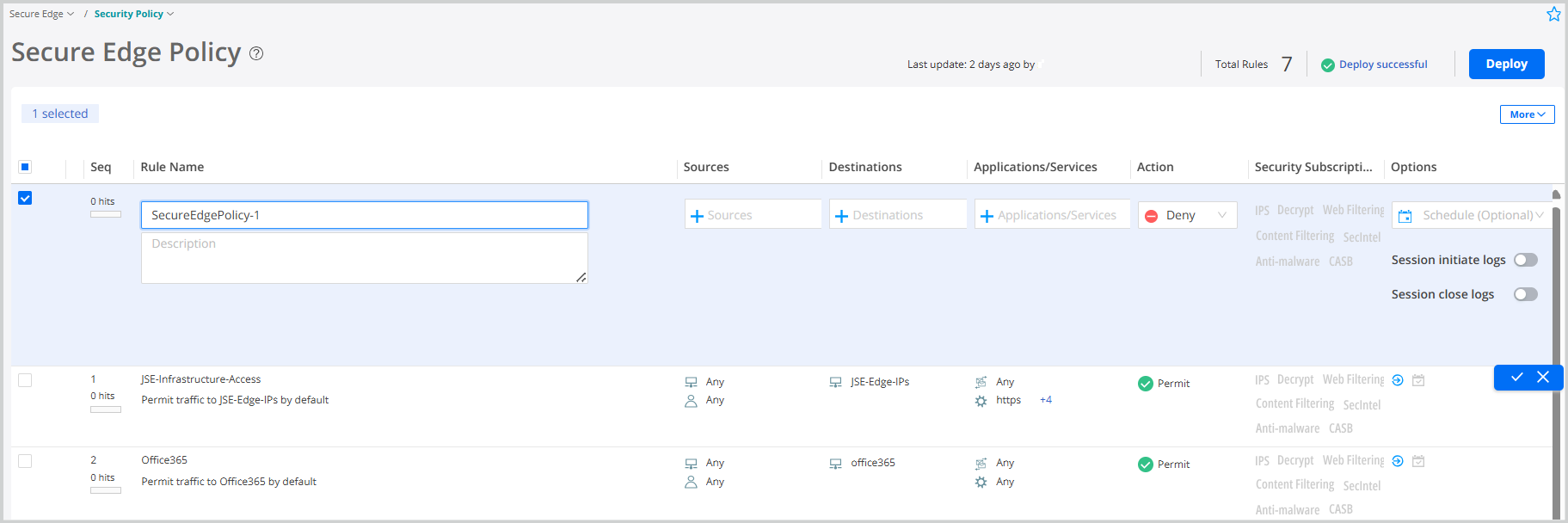Confirm rule edit with the checkmark icon

tap(1517, 377)
